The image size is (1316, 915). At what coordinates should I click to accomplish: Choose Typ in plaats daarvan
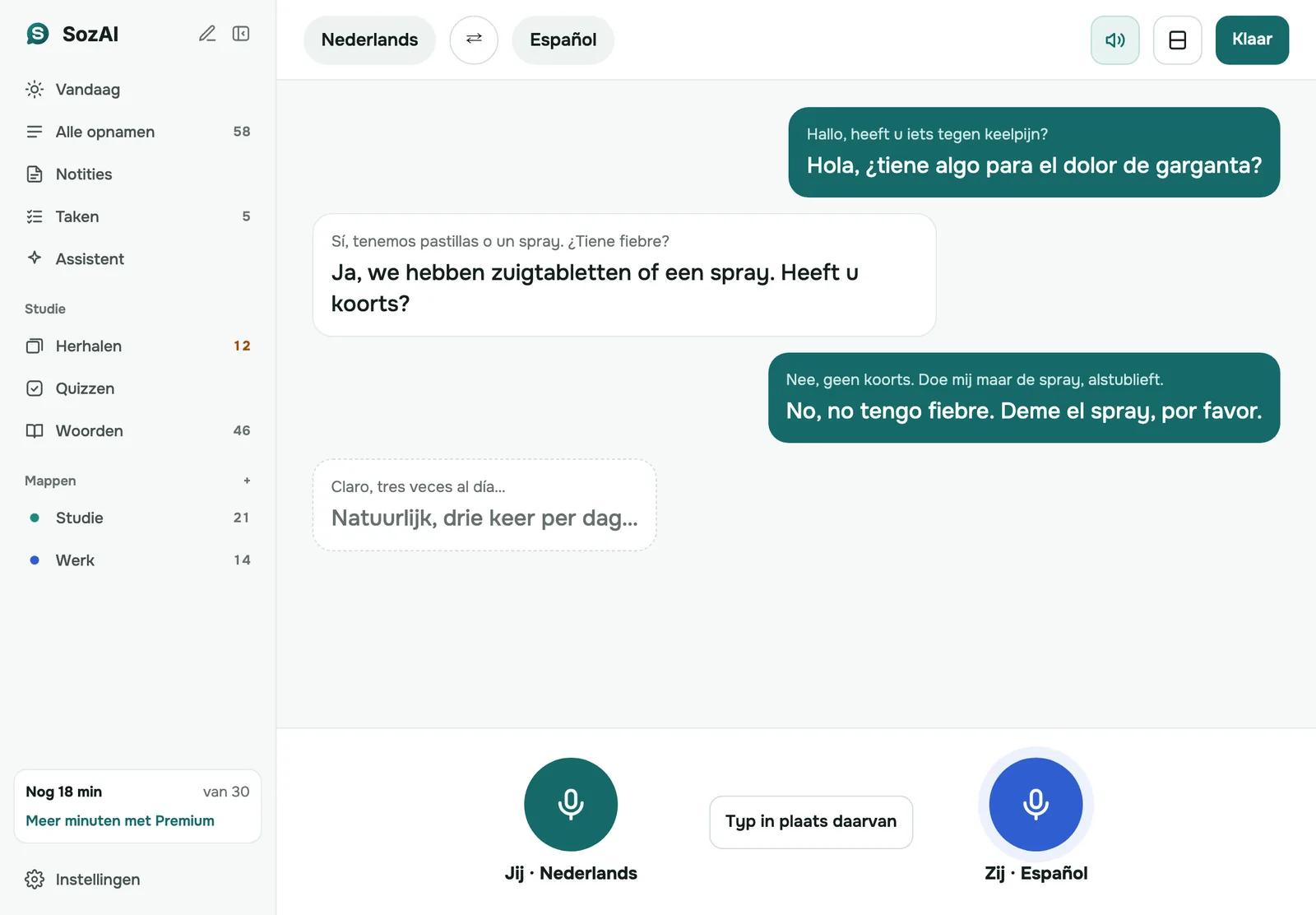[811, 822]
